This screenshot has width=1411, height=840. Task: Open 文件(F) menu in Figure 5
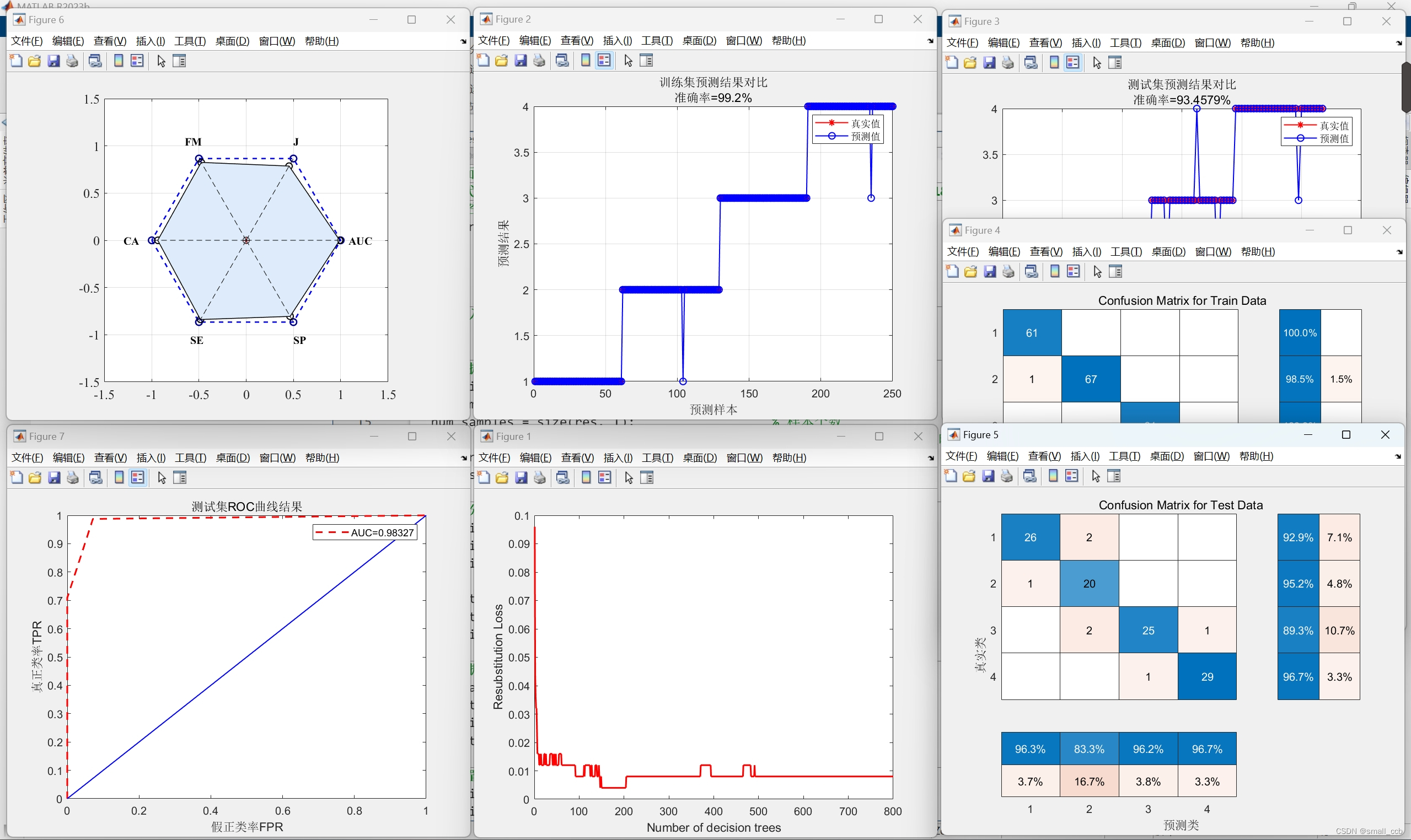pos(961,456)
